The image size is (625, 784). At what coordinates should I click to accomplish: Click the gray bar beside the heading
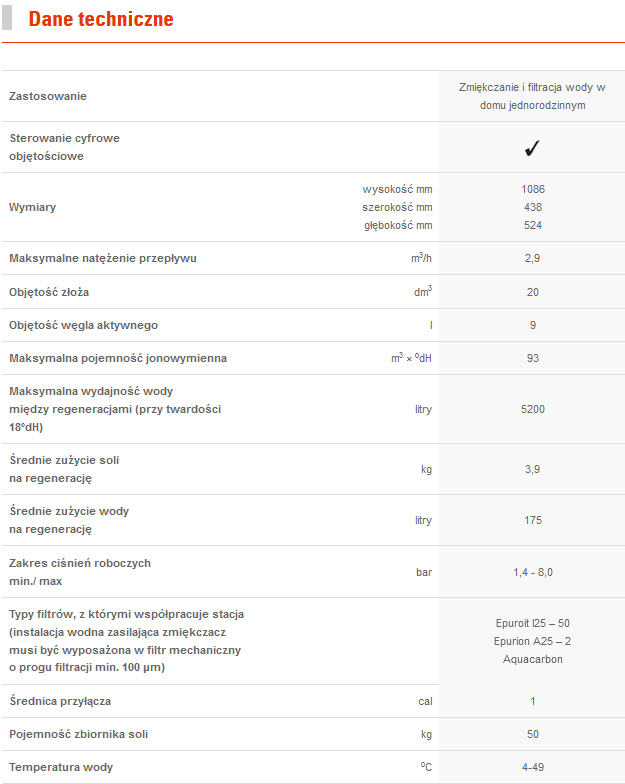pyautogui.click(x=8, y=18)
